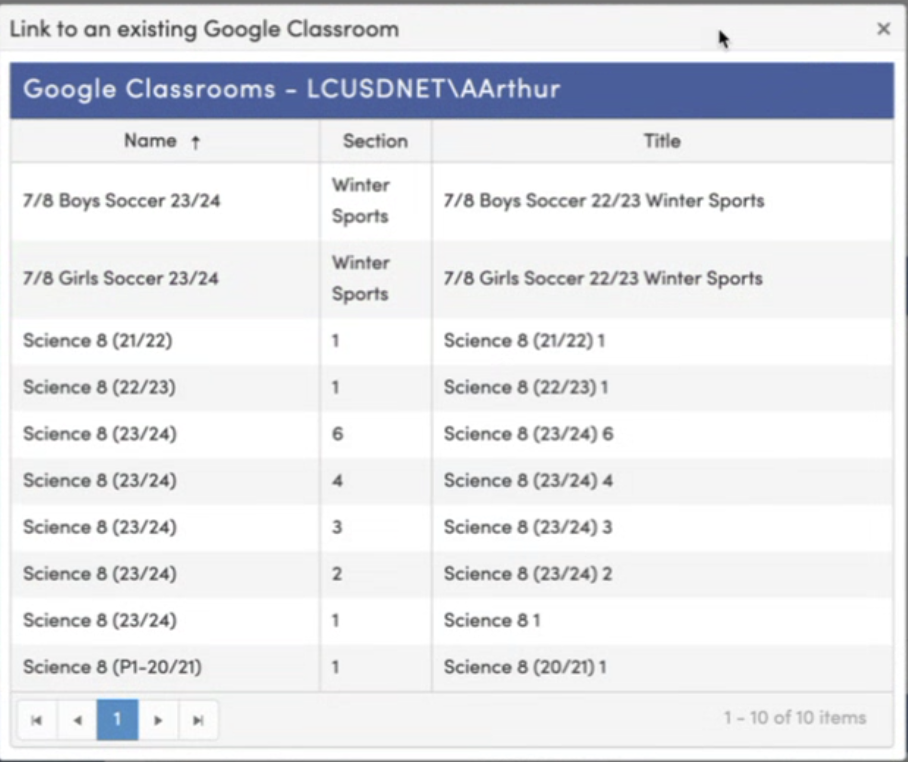Click Winter Sports section in Boys Soccer row

coord(361,200)
